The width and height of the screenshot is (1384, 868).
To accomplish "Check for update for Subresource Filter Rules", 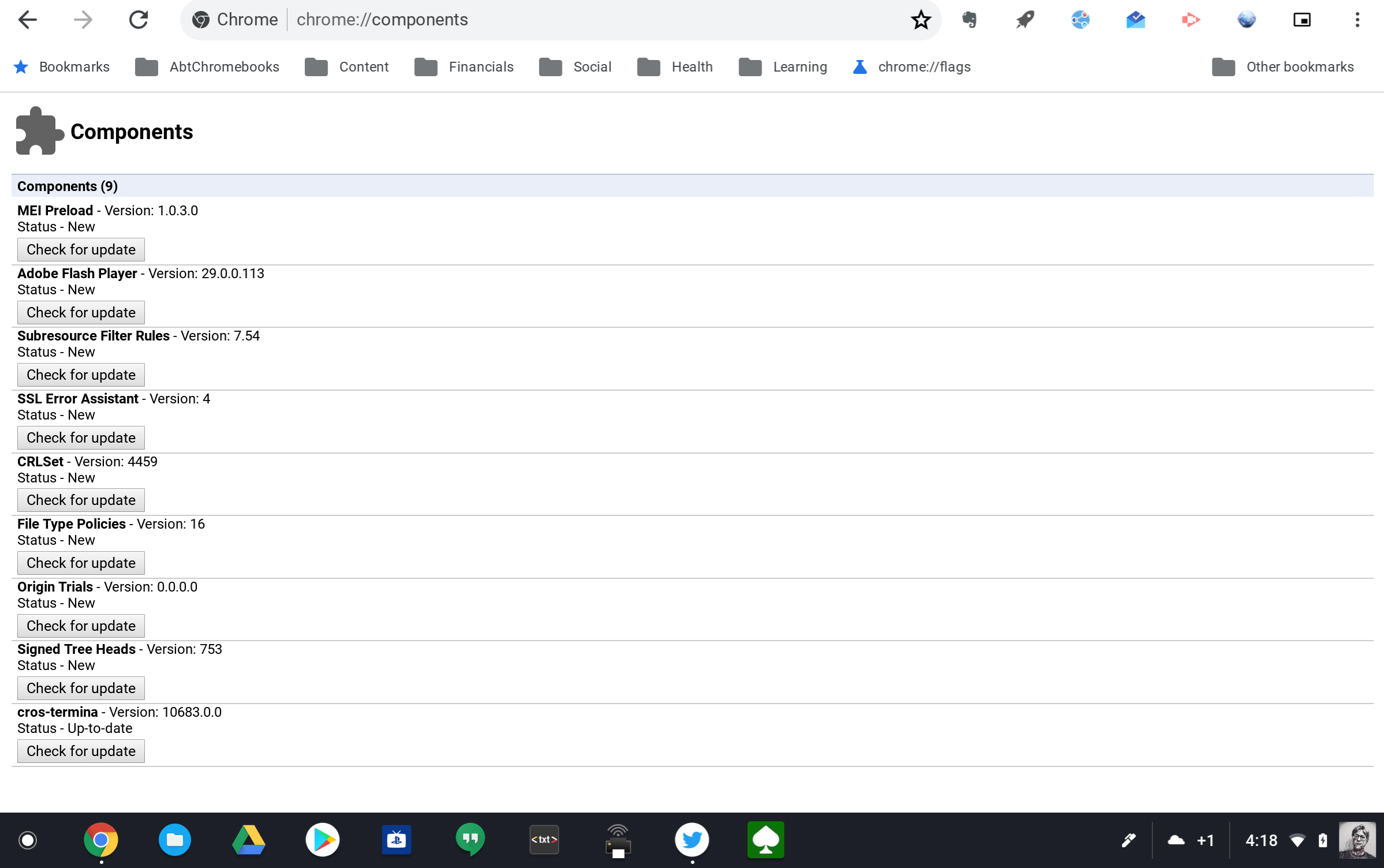I will click(x=81, y=375).
